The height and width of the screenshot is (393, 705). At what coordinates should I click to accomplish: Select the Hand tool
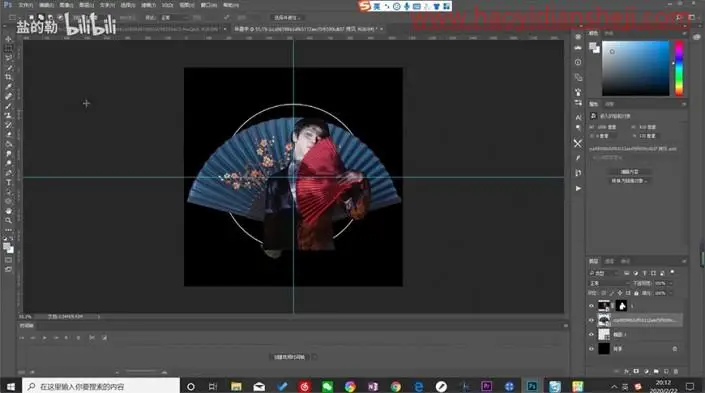(x=8, y=211)
